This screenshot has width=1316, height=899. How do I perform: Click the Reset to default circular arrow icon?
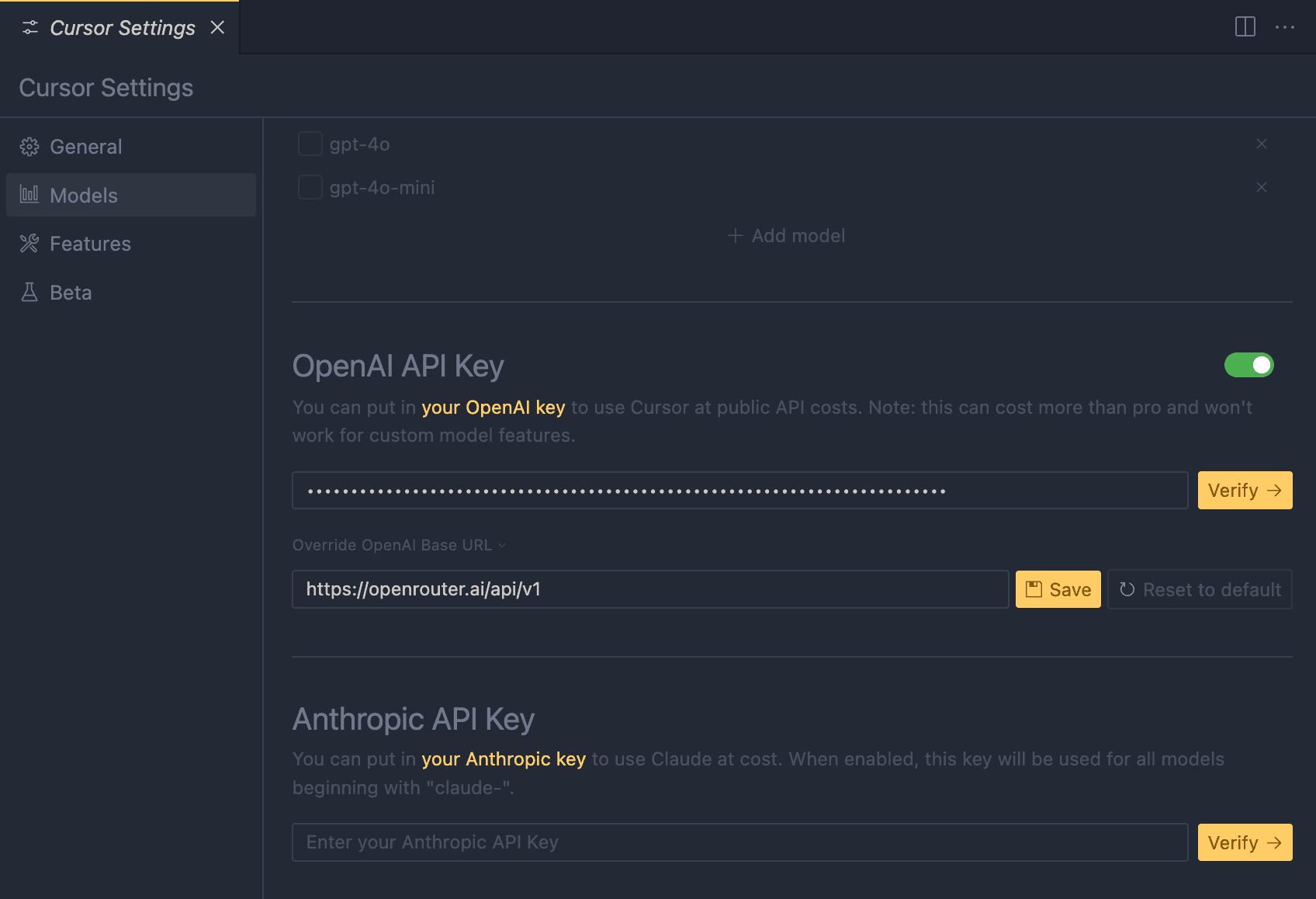click(x=1127, y=589)
